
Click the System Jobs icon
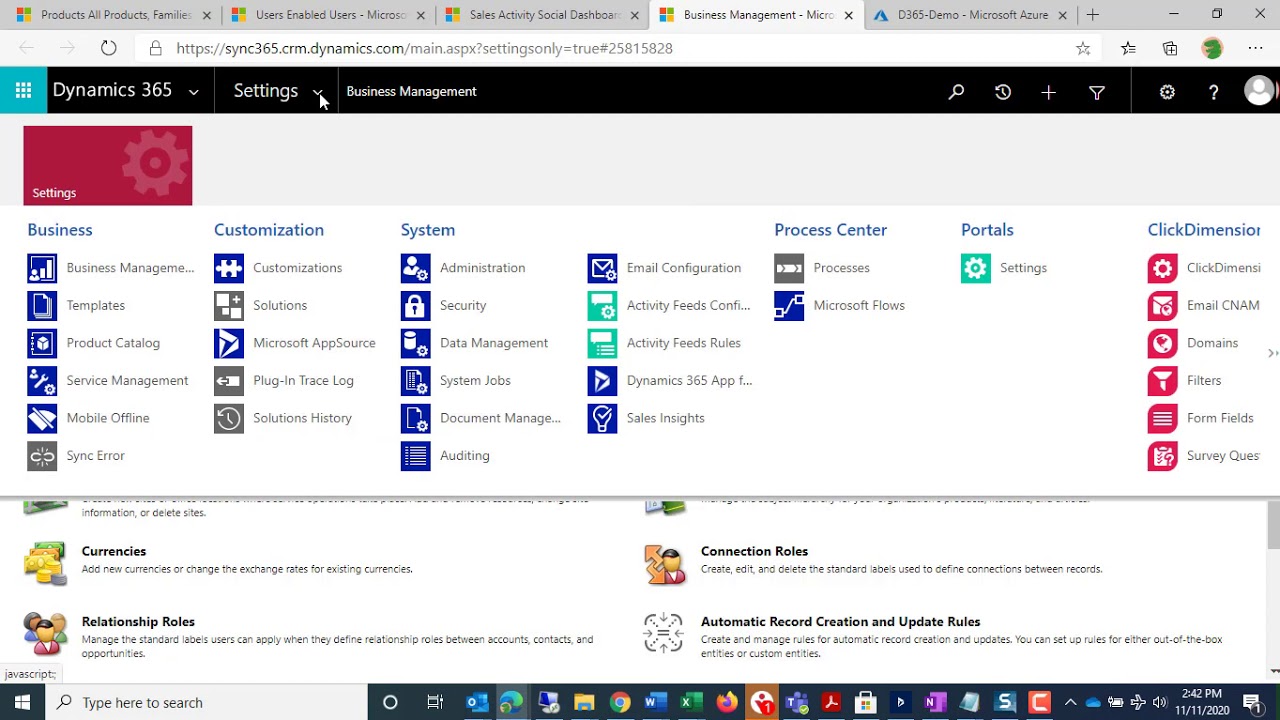[416, 380]
